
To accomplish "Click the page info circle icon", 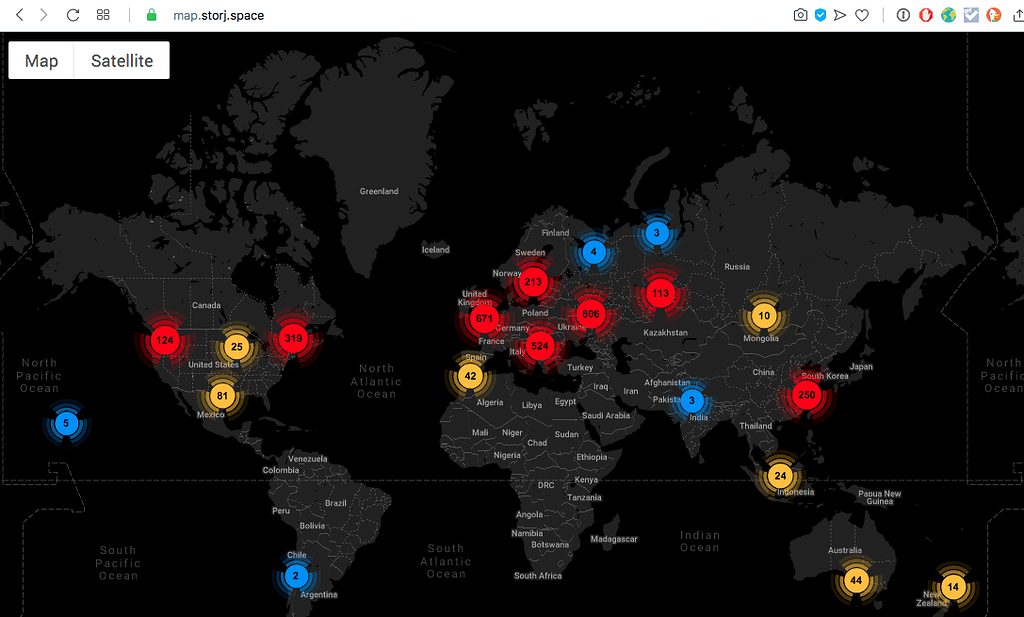I will (x=902, y=14).
